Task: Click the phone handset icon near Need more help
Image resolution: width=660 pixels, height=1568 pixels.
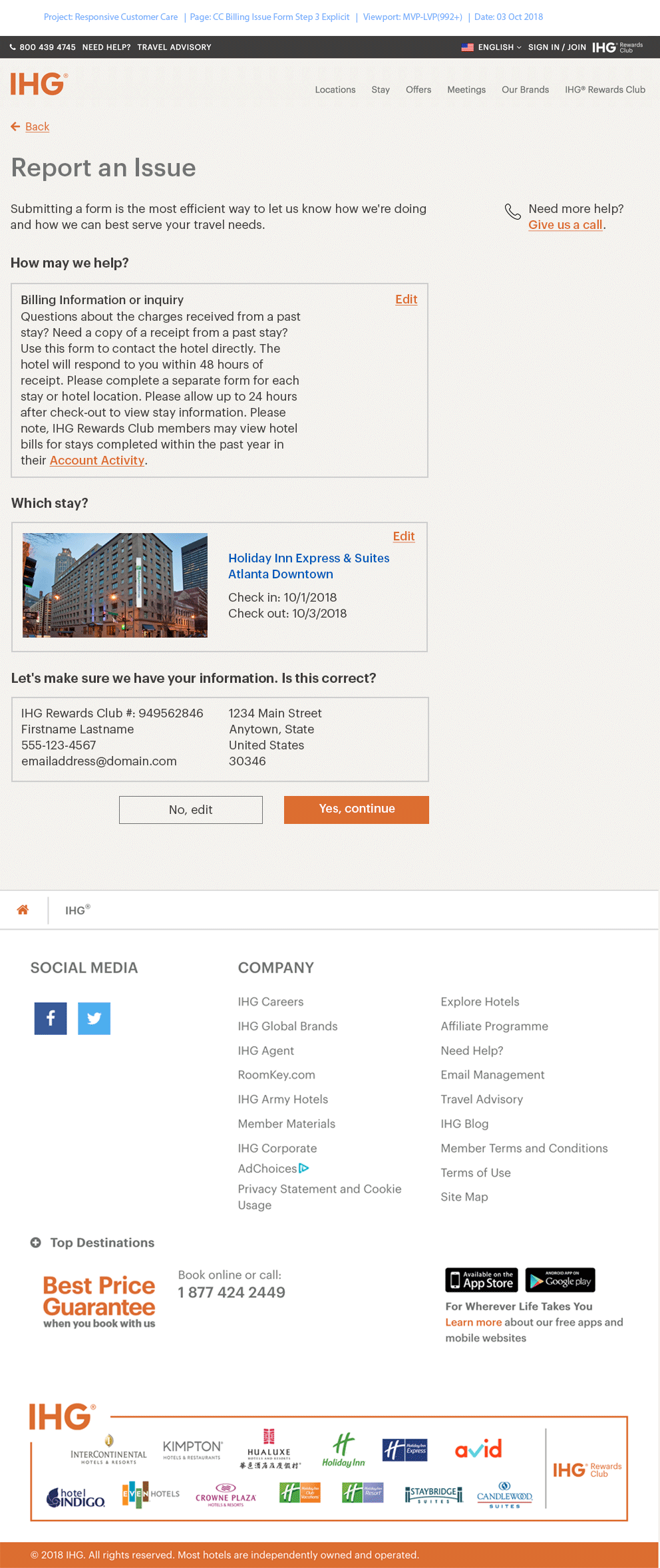Action: click(x=512, y=212)
